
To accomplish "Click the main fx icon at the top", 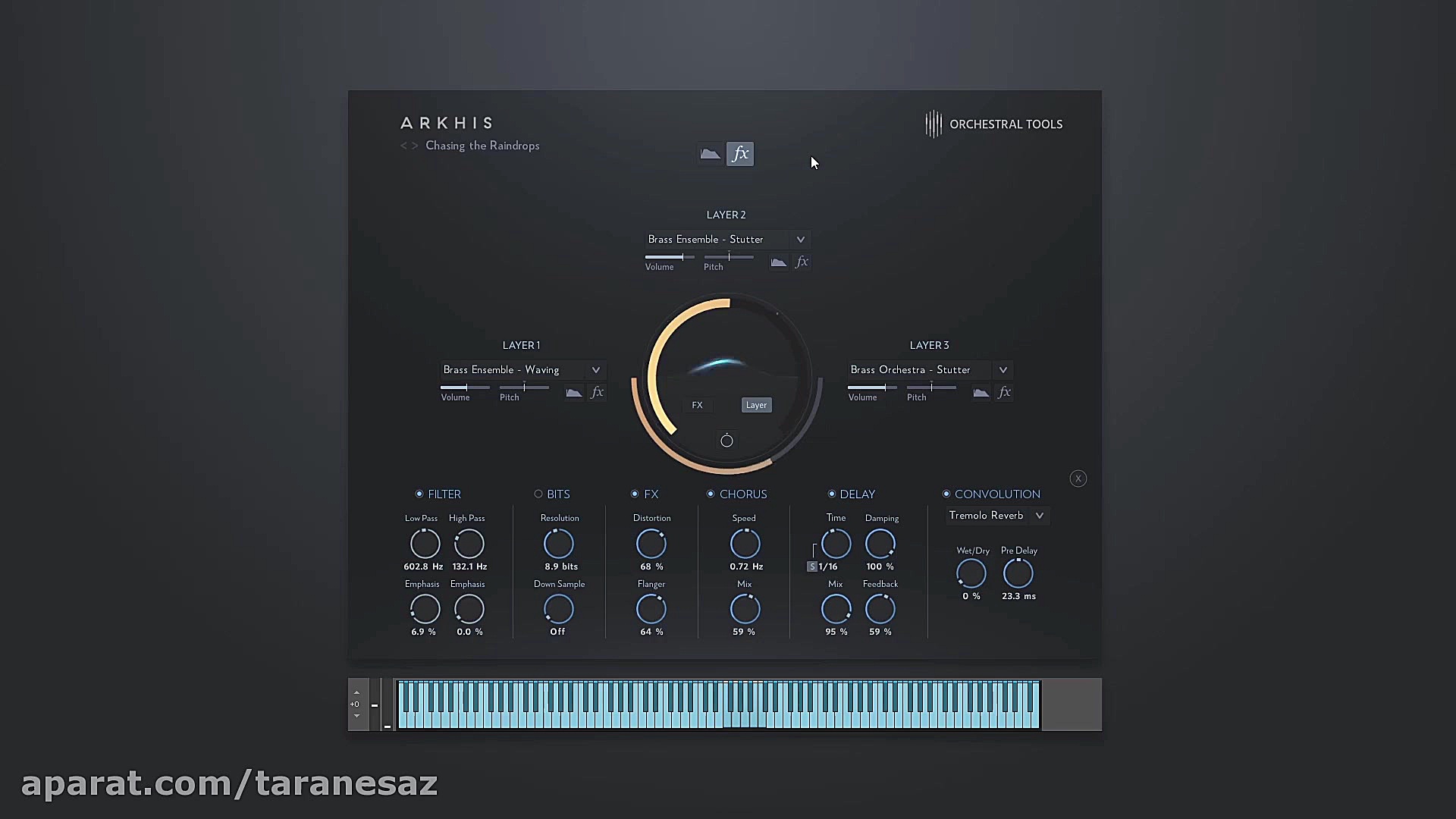I will pos(740,154).
